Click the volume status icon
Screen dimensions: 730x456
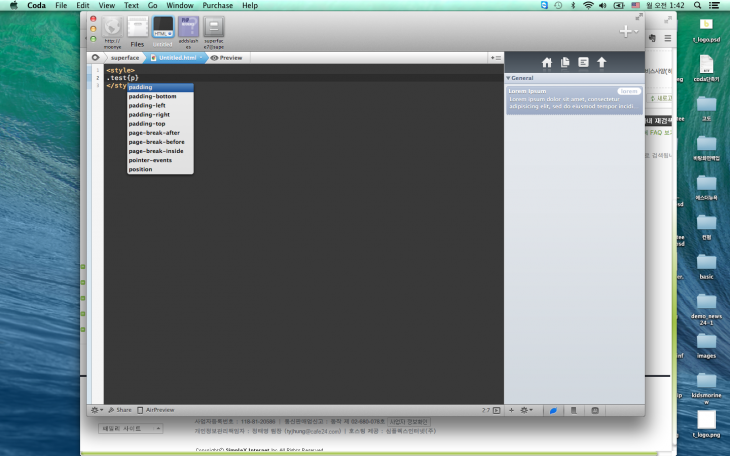pos(602,5)
